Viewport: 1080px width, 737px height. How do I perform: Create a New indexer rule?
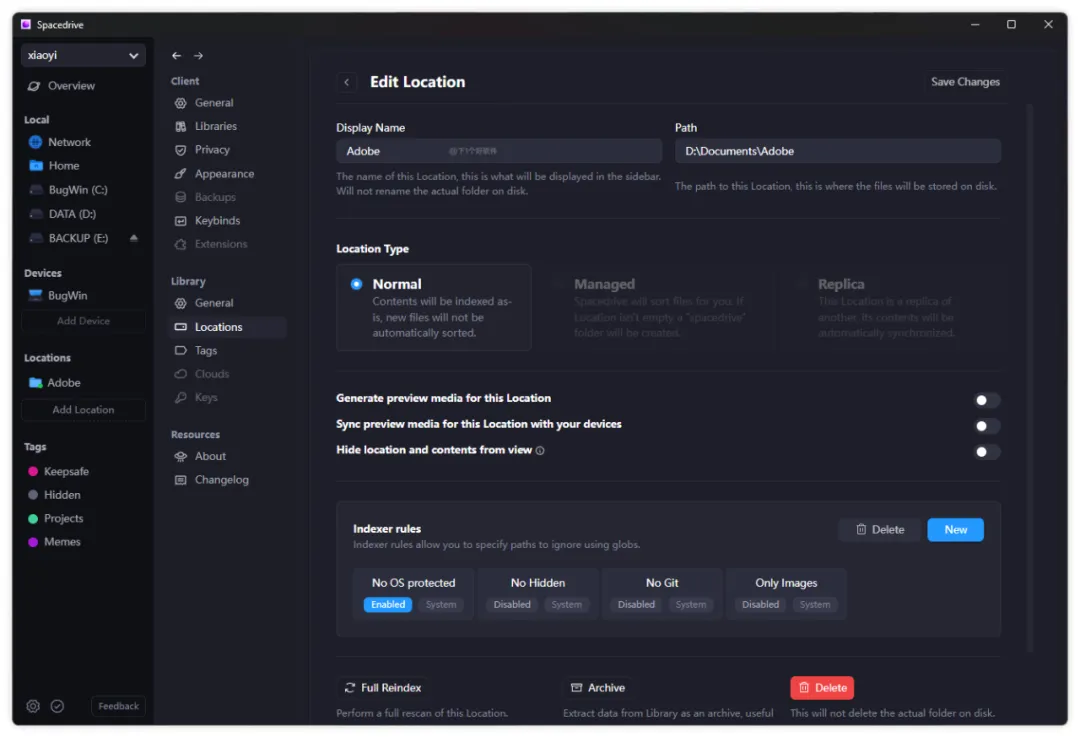click(955, 530)
